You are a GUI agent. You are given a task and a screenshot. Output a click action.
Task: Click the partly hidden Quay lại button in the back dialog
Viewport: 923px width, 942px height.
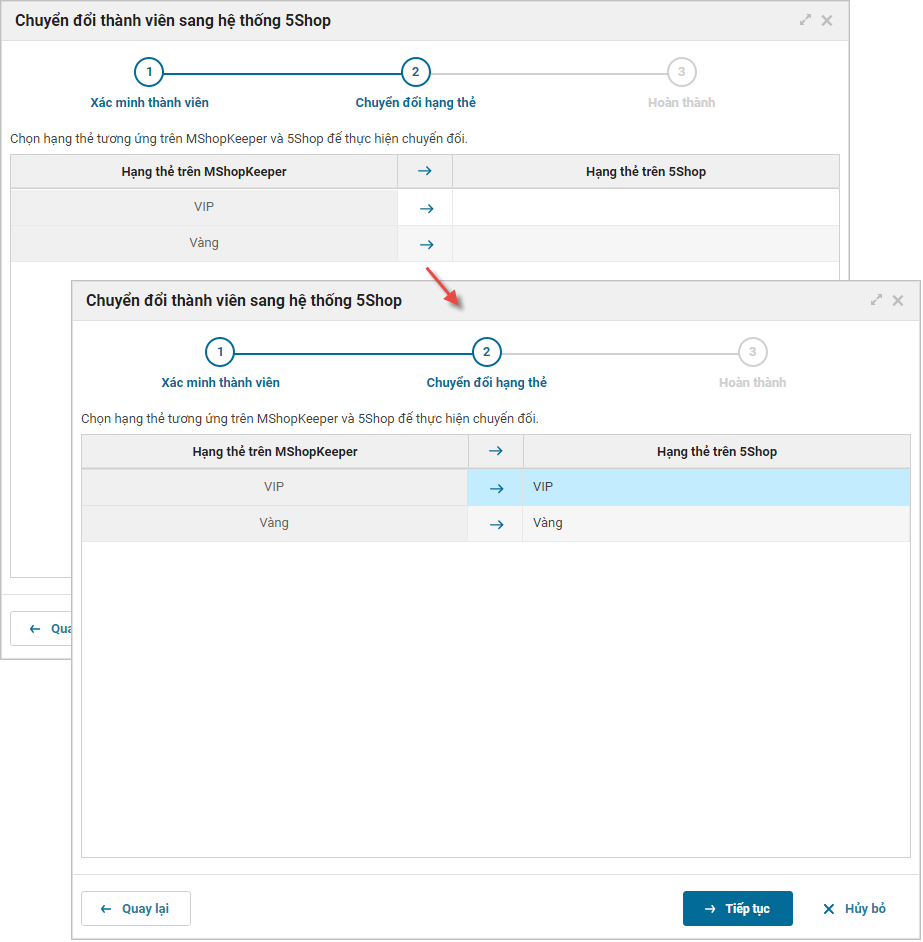pos(41,628)
